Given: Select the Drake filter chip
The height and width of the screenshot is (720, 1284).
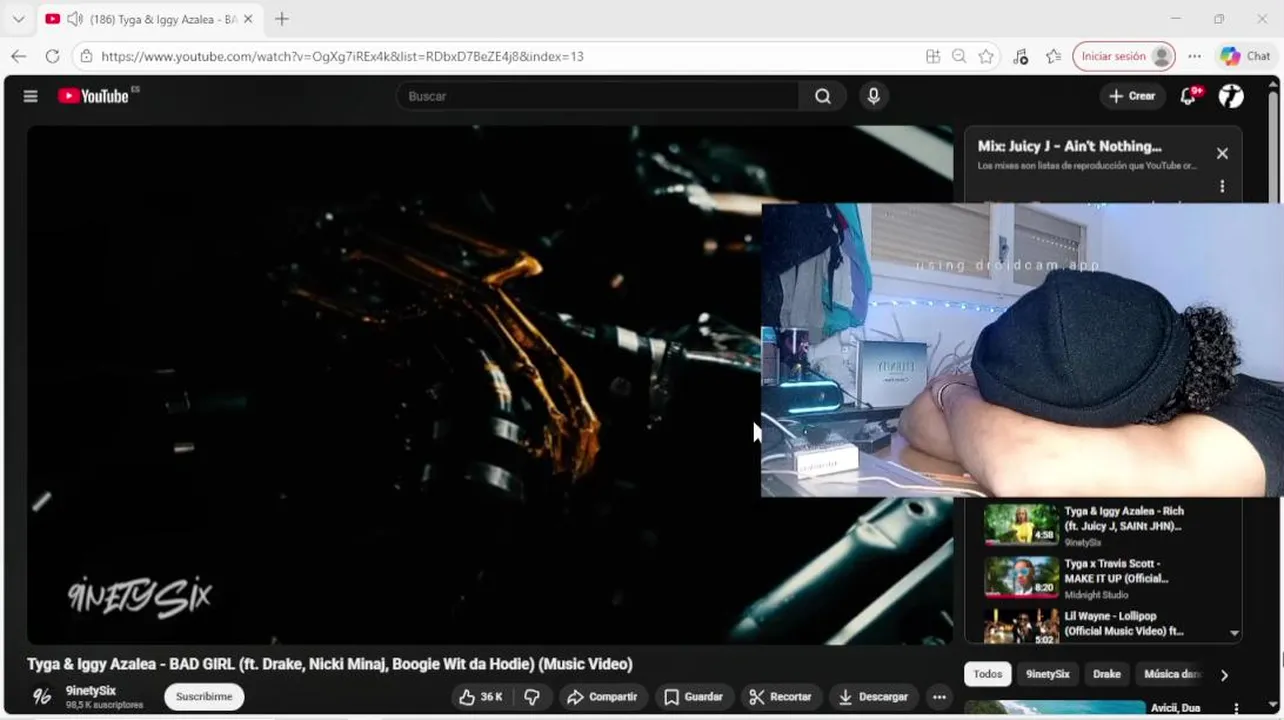Looking at the screenshot, I should point(1107,674).
